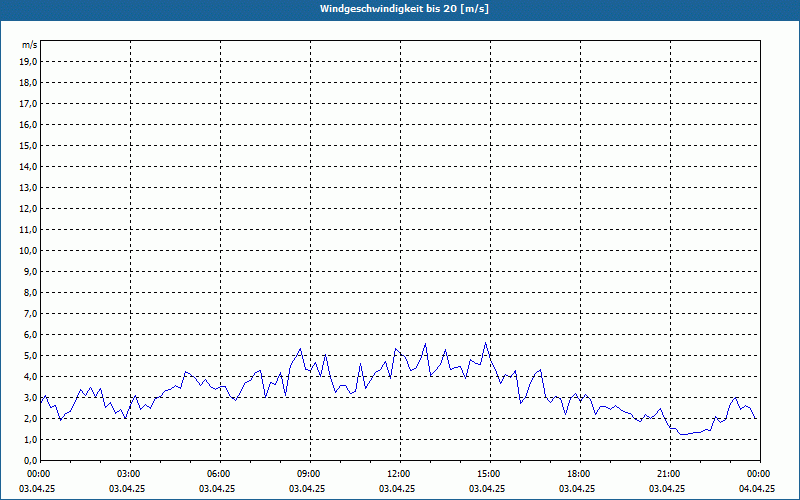Select the 11,0 y-axis label
Screen dimensions: 800x500
coord(28,230)
